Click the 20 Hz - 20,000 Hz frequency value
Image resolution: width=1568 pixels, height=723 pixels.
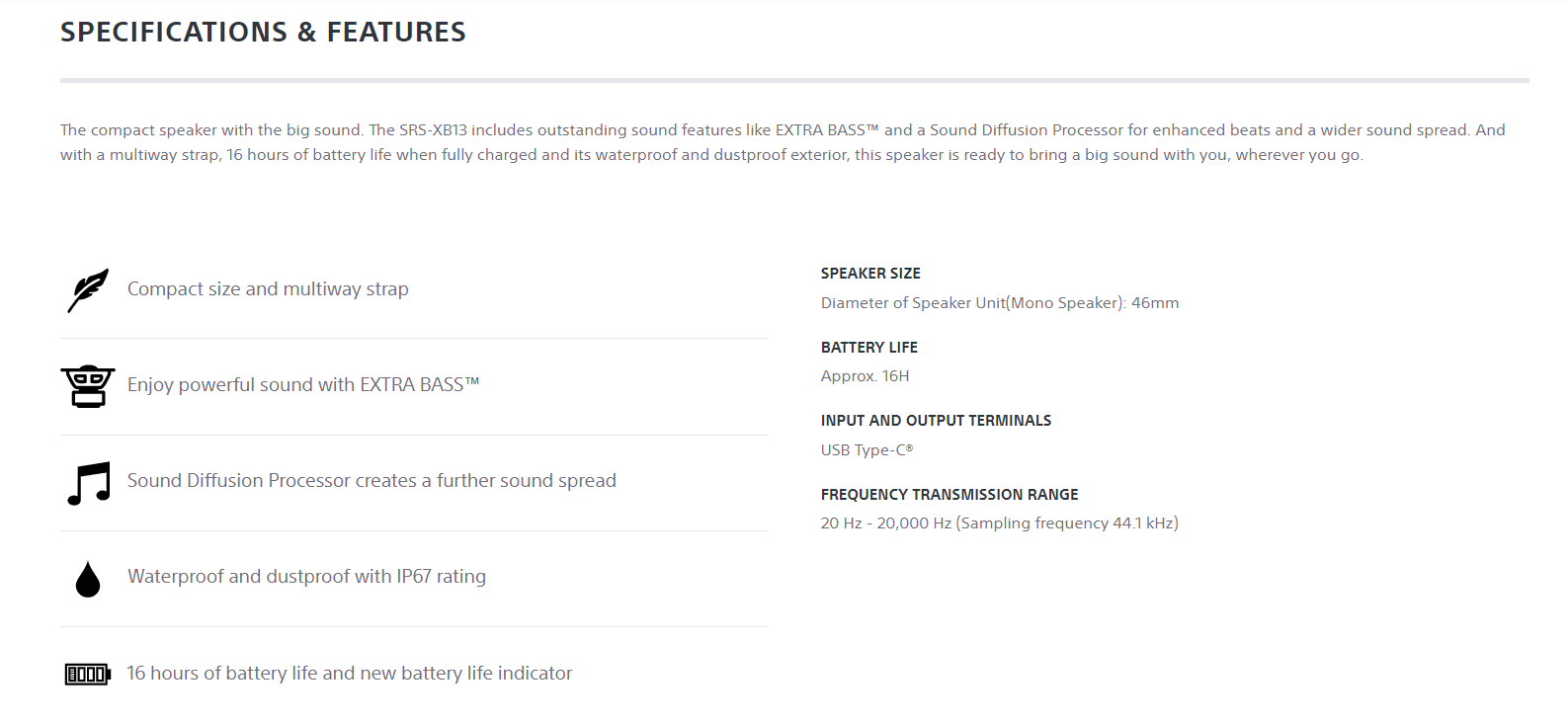click(x=1000, y=523)
